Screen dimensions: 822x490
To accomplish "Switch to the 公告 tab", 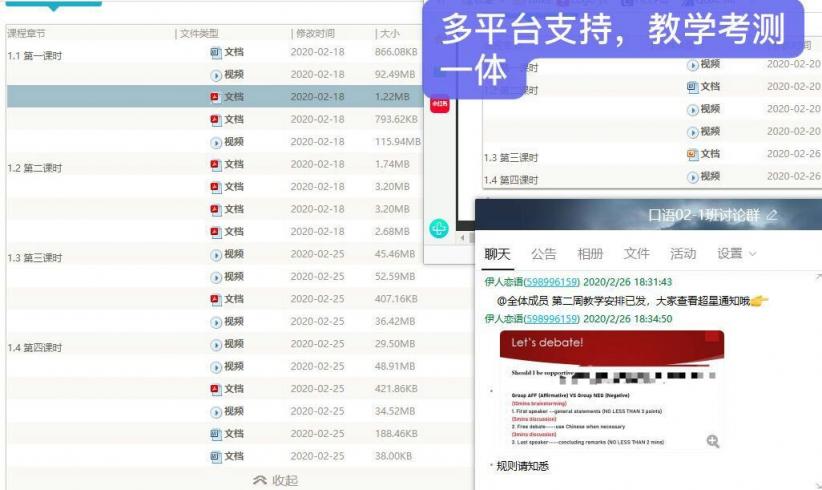I will pos(544,254).
